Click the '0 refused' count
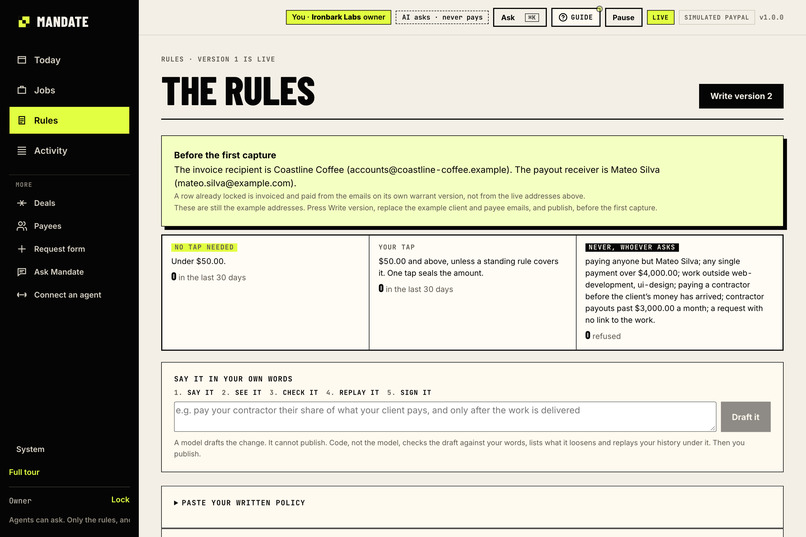806x537 pixels. pyautogui.click(x=603, y=336)
